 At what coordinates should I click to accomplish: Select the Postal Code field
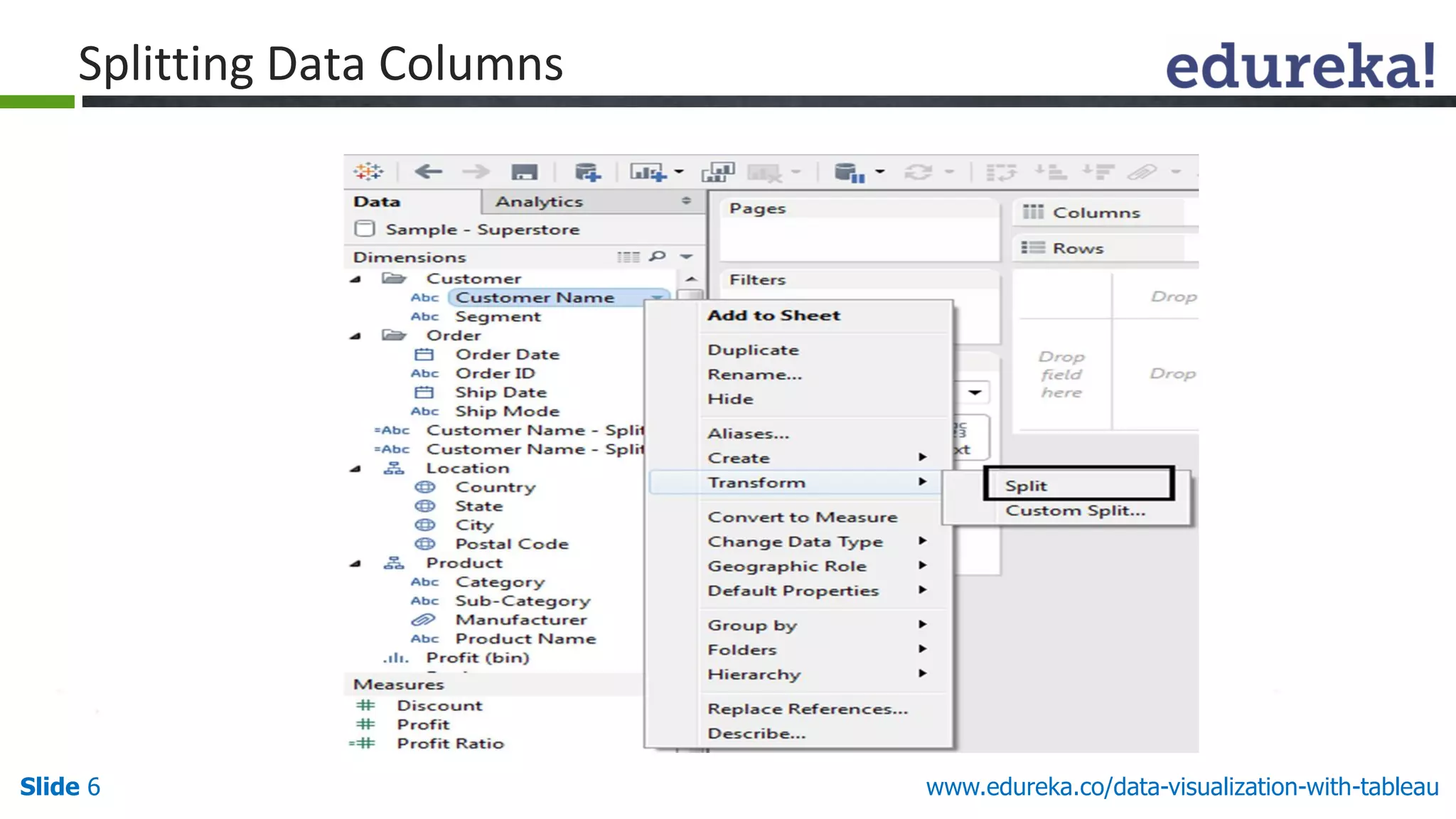[x=512, y=544]
